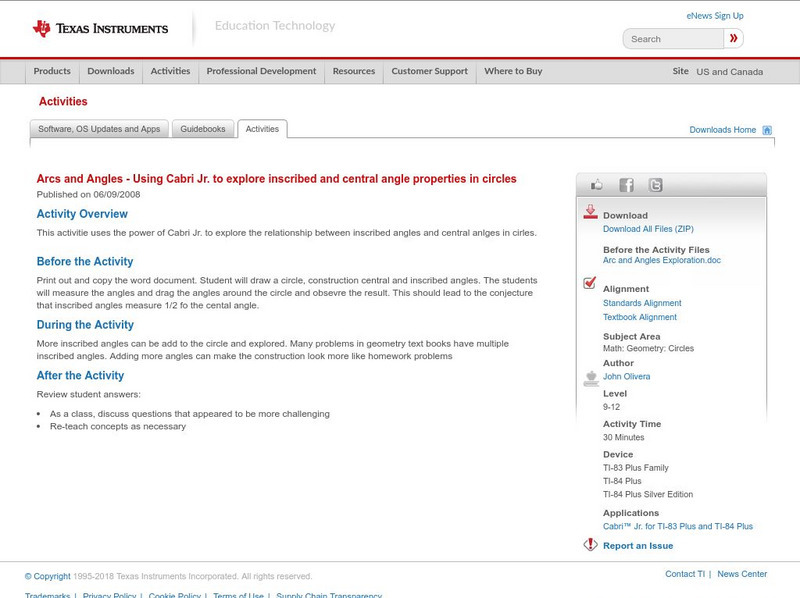Click the Published on 06/09/2008 text
The width and height of the screenshot is (800, 598).
coord(88,194)
